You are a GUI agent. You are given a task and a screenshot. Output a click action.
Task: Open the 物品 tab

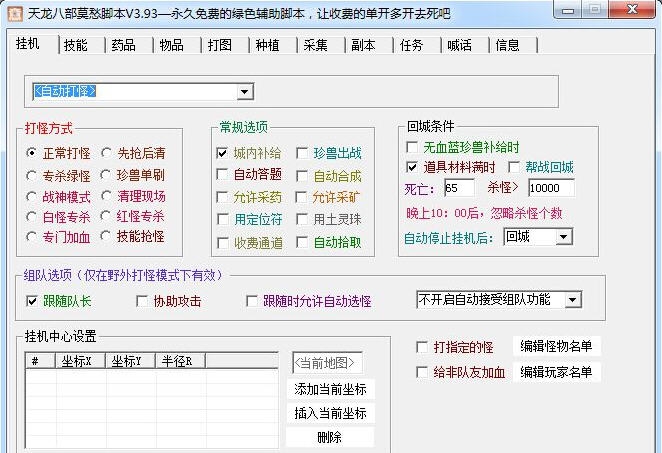pos(171,45)
